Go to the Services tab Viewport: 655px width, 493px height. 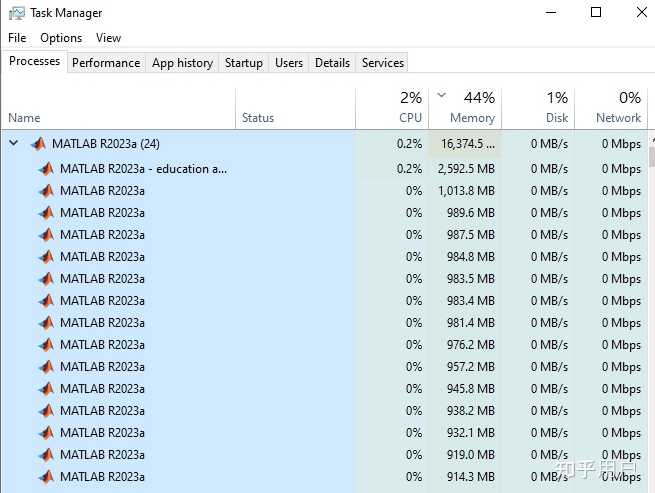pyautogui.click(x=383, y=63)
